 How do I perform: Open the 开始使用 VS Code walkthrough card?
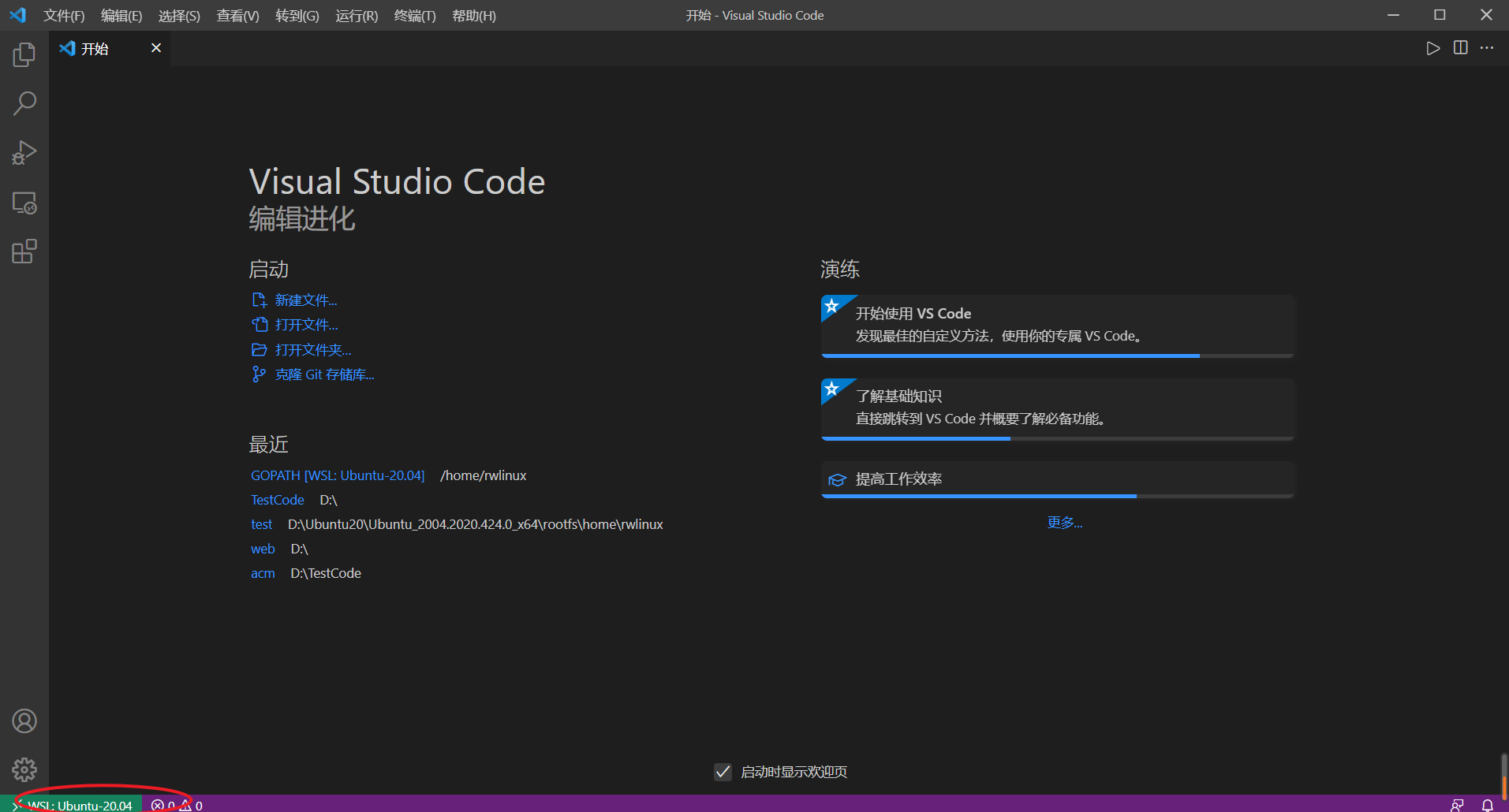tap(1058, 326)
